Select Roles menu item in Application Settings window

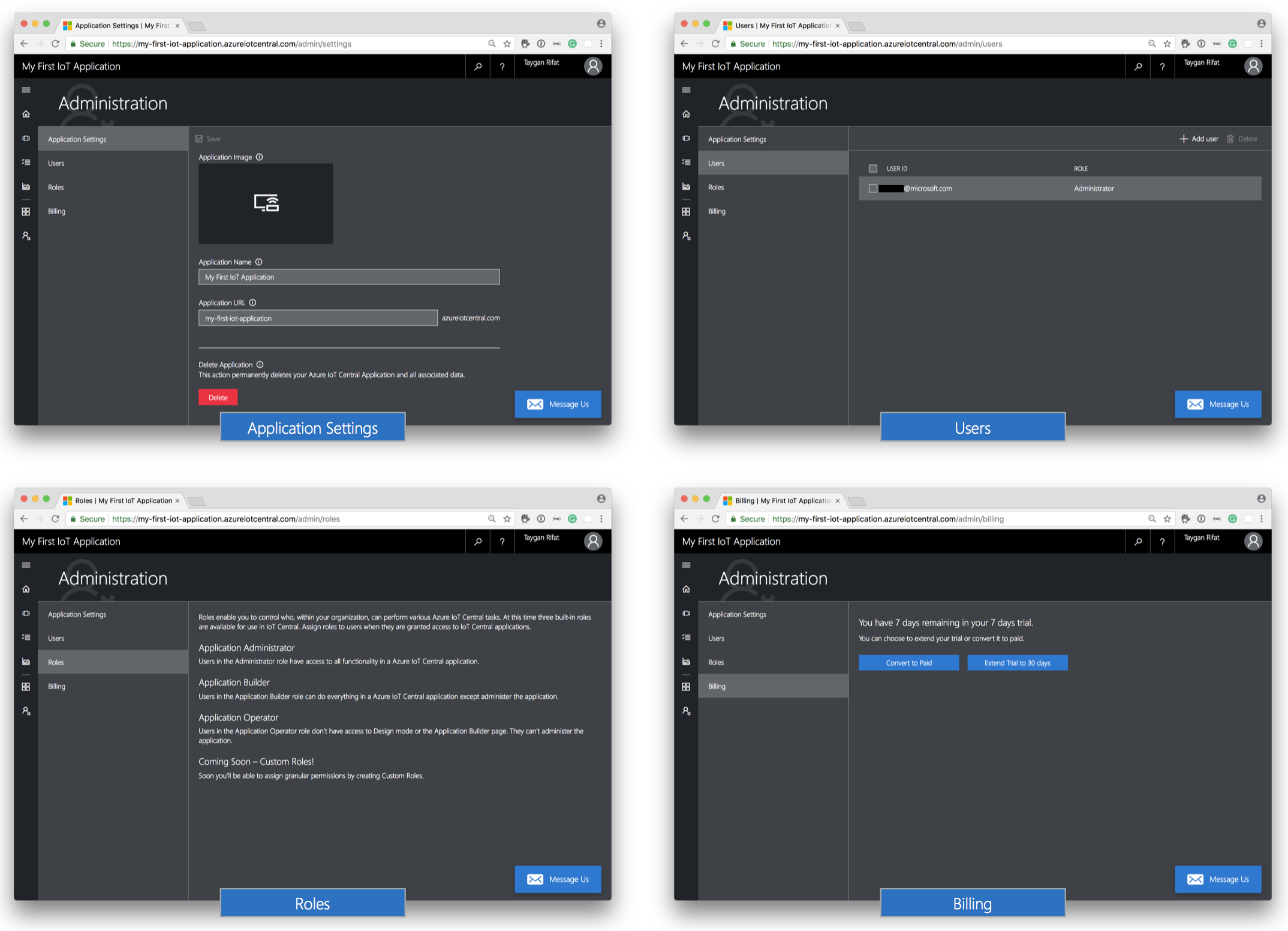click(113, 187)
